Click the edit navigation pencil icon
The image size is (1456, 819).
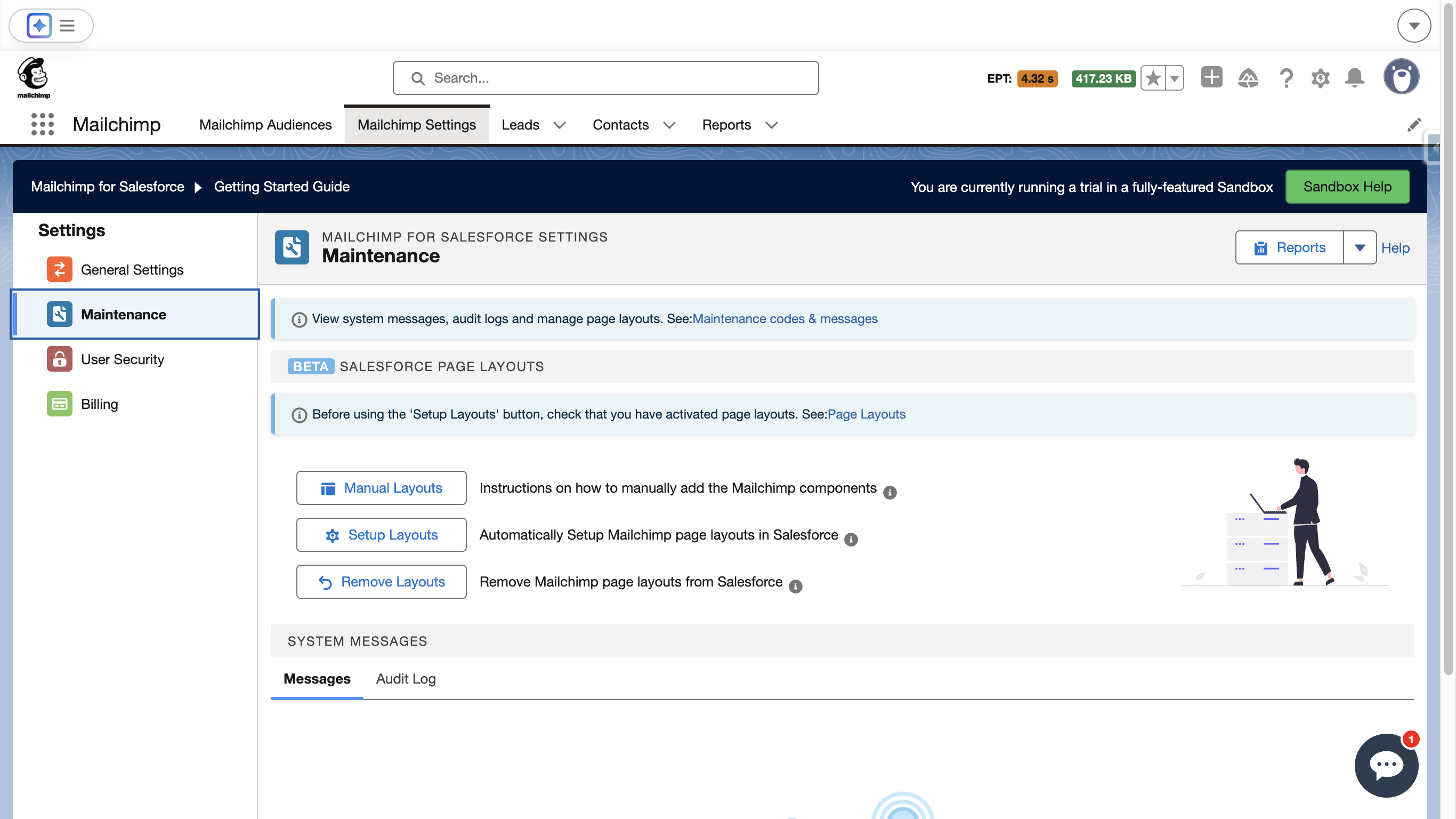click(1413, 125)
